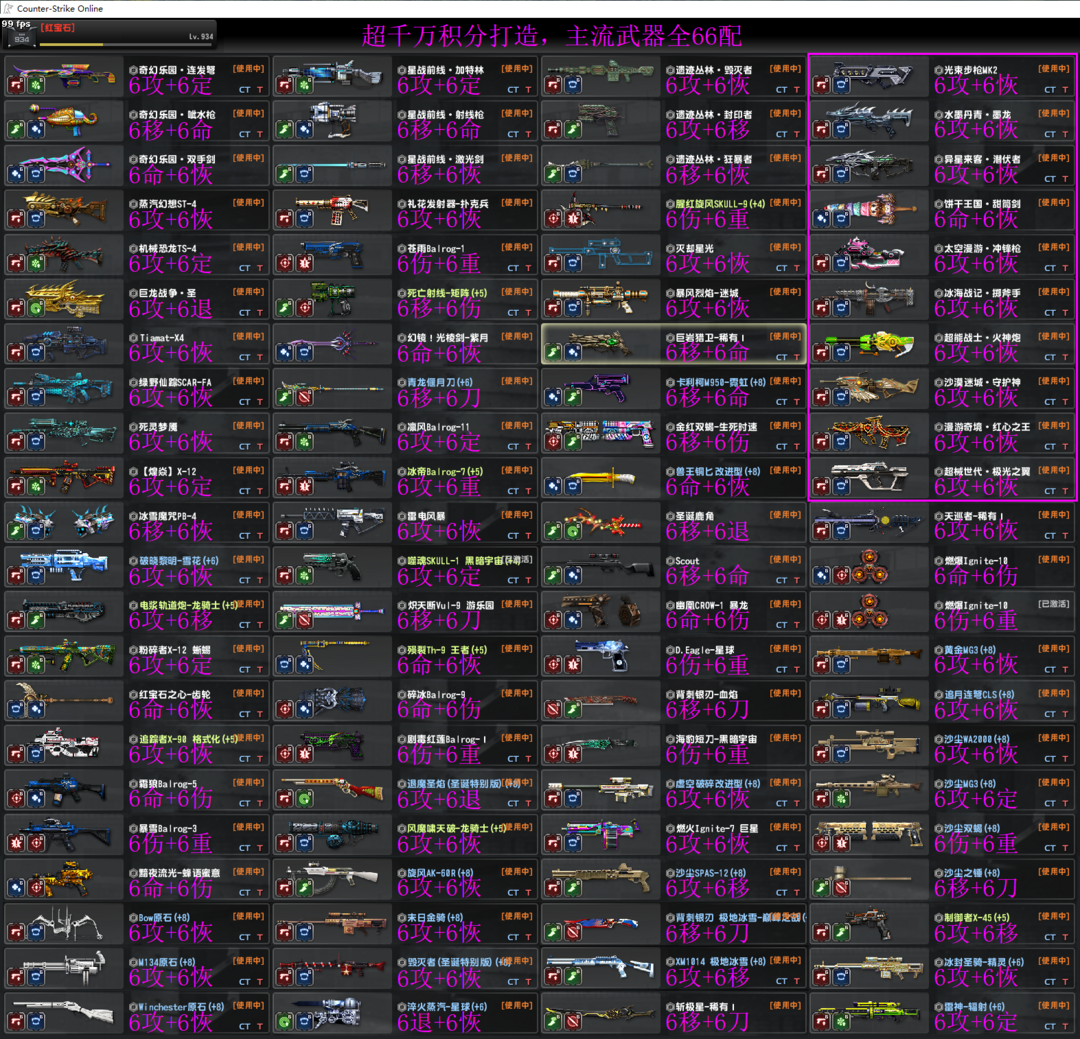This screenshot has width=1080, height=1039.
Task: Click the 934 level badge
Action: point(22,39)
